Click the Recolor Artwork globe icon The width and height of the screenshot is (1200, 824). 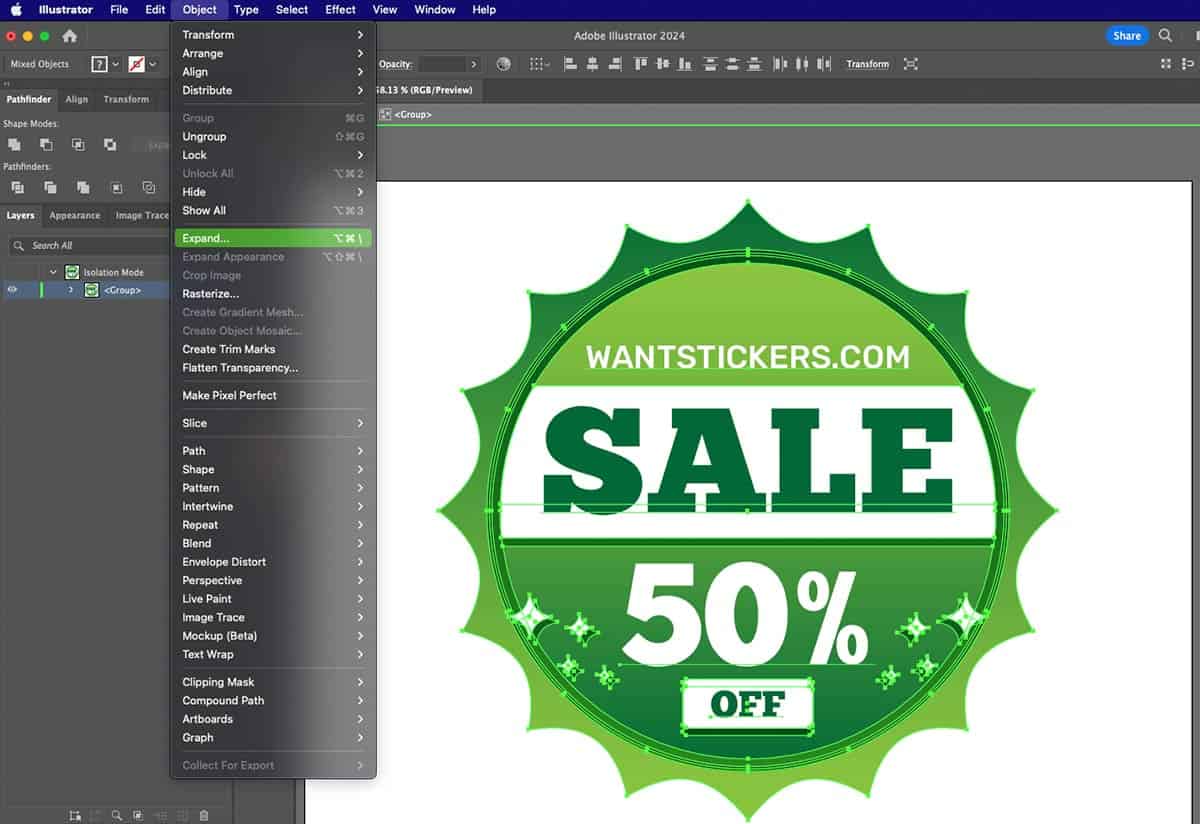[503, 64]
